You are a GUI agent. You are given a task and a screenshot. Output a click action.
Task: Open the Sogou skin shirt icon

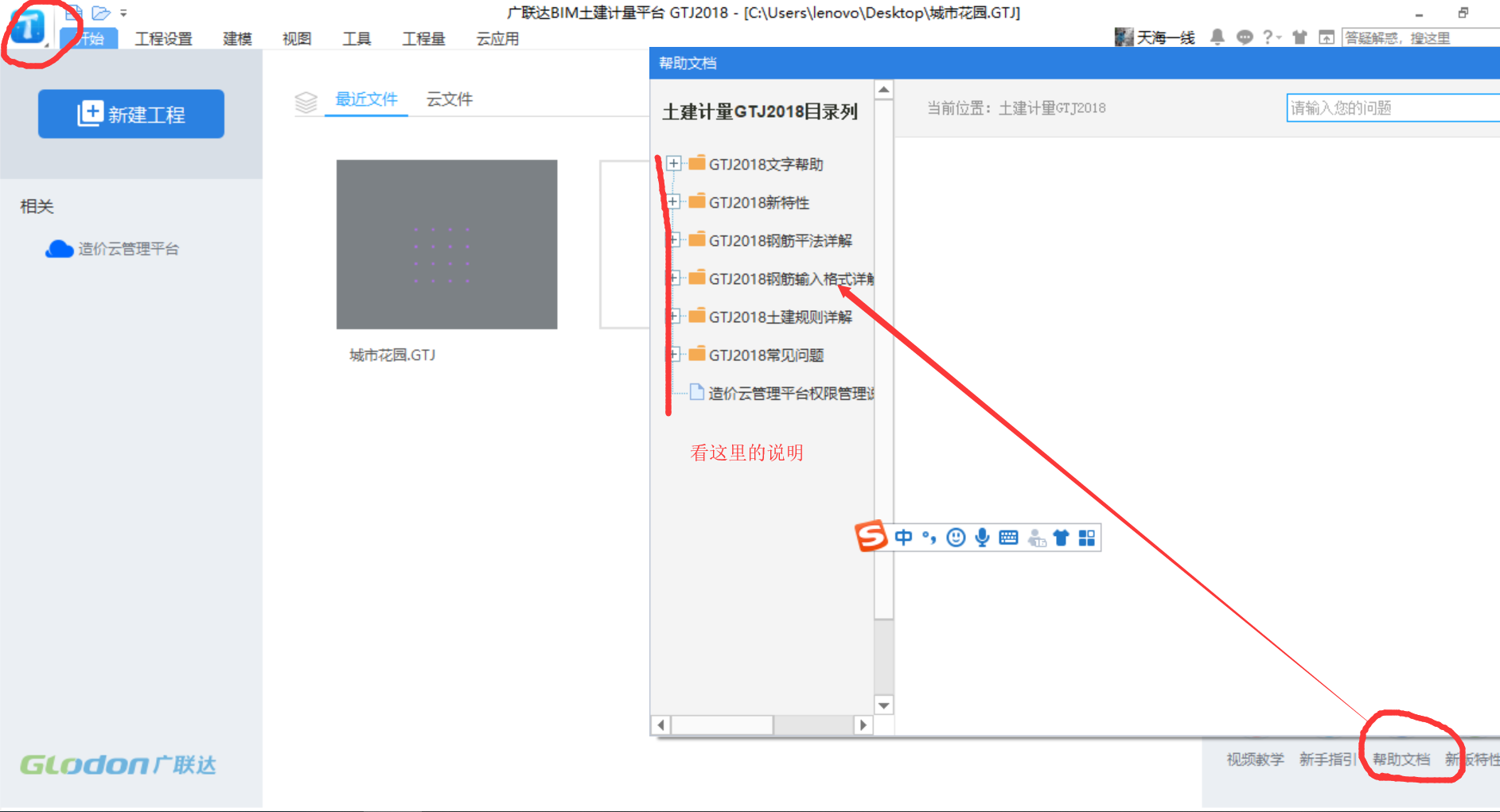1061,538
